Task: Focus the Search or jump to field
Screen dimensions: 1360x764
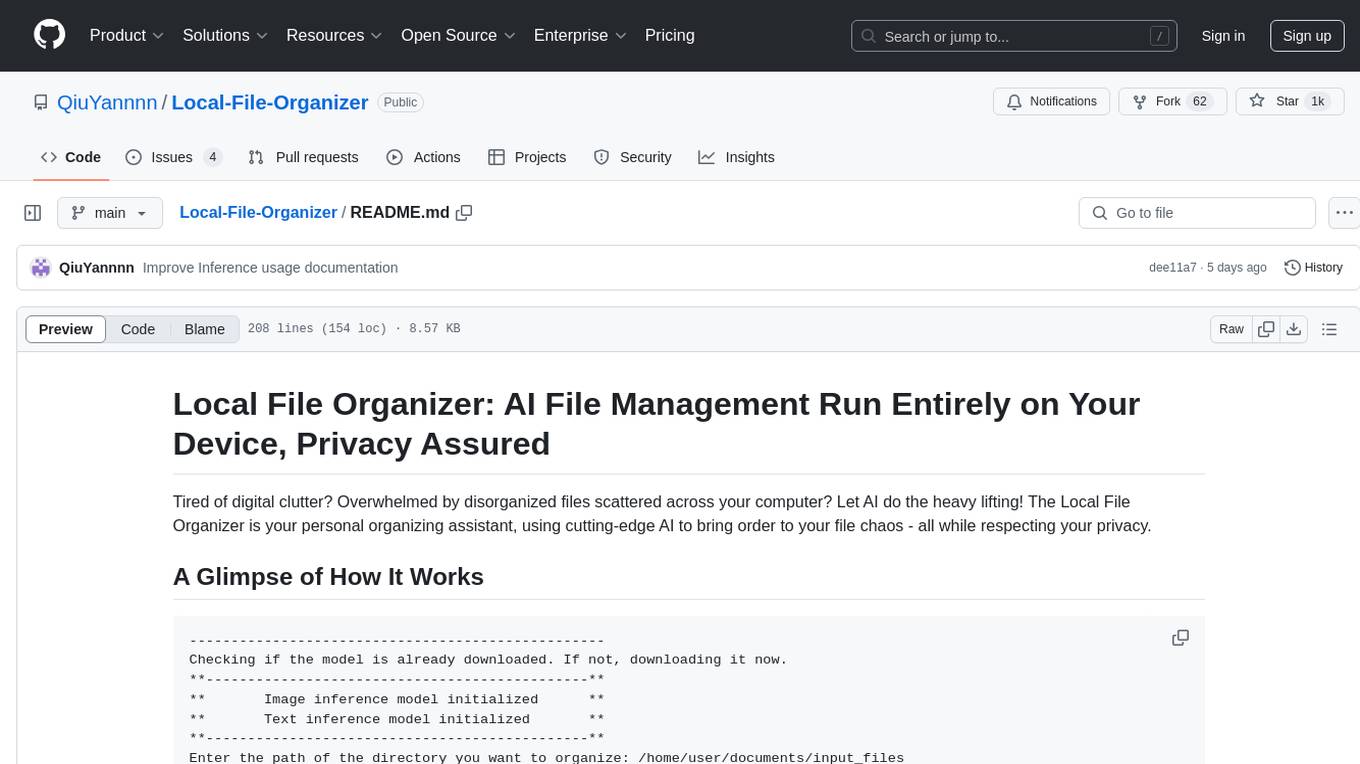Action: pyautogui.click(x=1015, y=36)
